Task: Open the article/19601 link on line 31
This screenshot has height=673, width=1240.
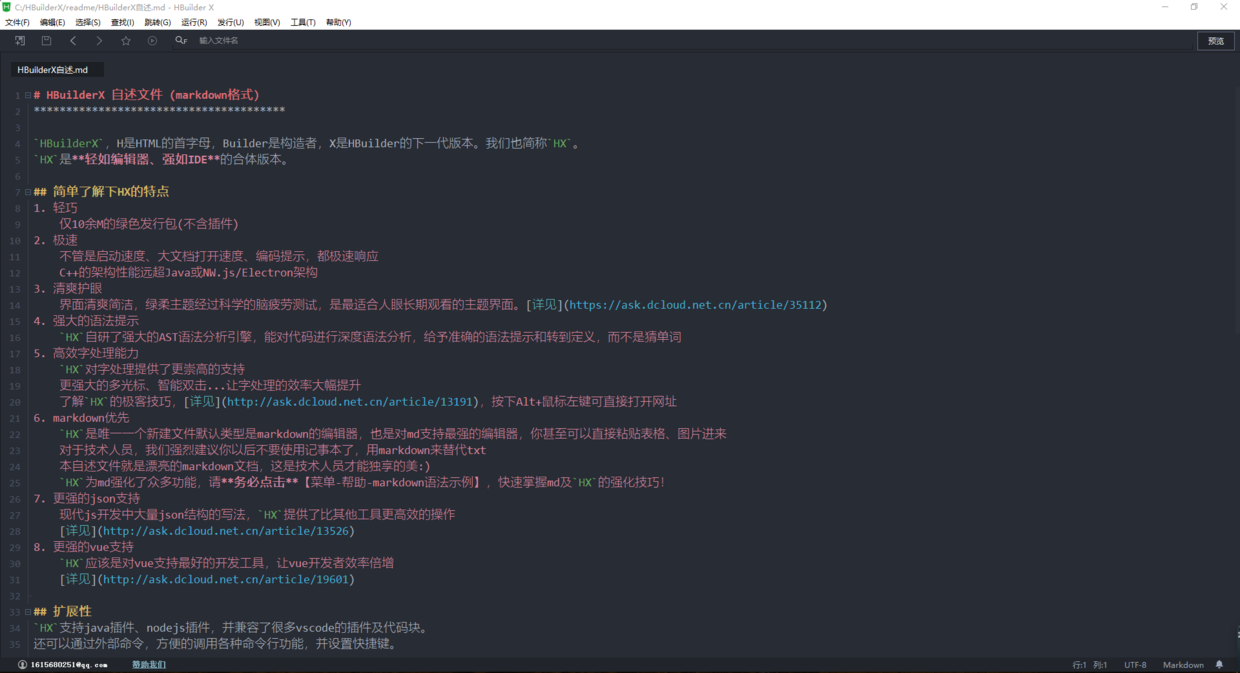Action: tap(225, 579)
